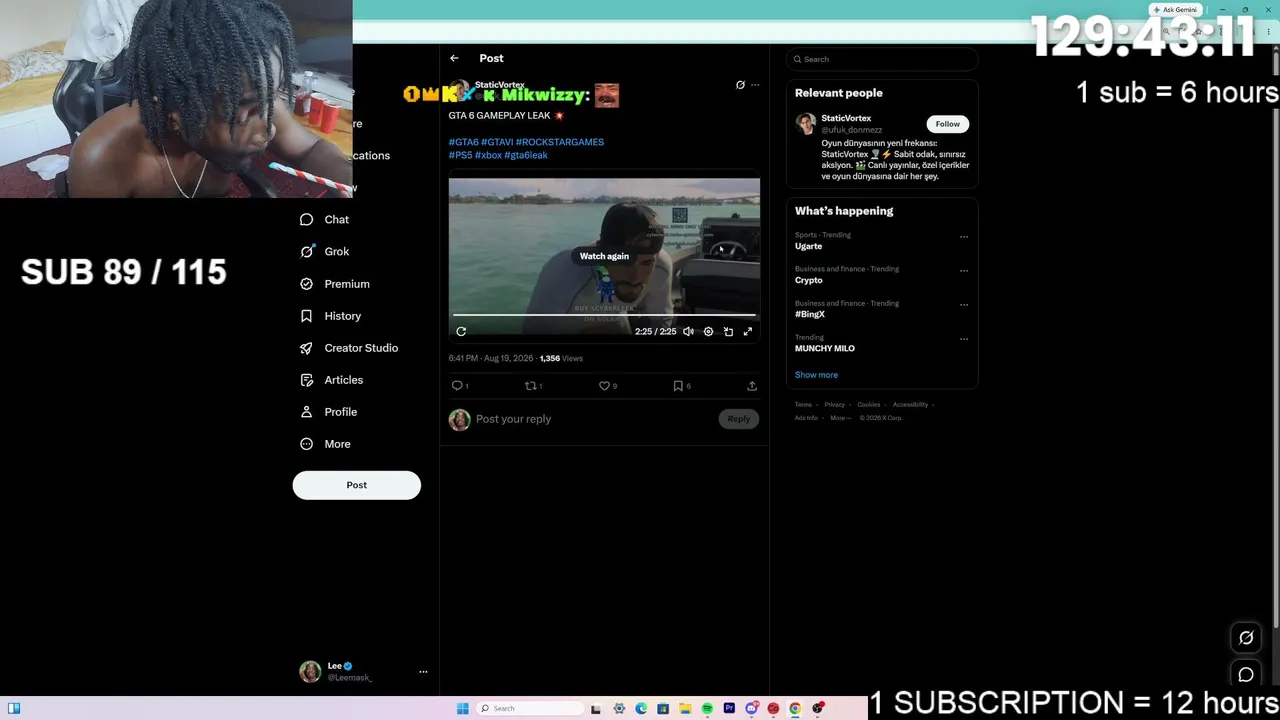Mute the video with speaker icon
Image resolution: width=1280 pixels, height=720 pixels.
click(x=688, y=332)
